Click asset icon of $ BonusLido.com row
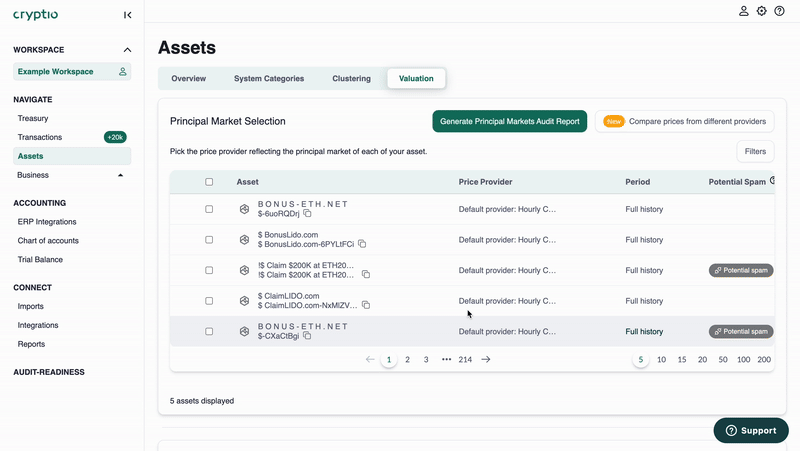This screenshot has width=800, height=451. [x=244, y=240]
